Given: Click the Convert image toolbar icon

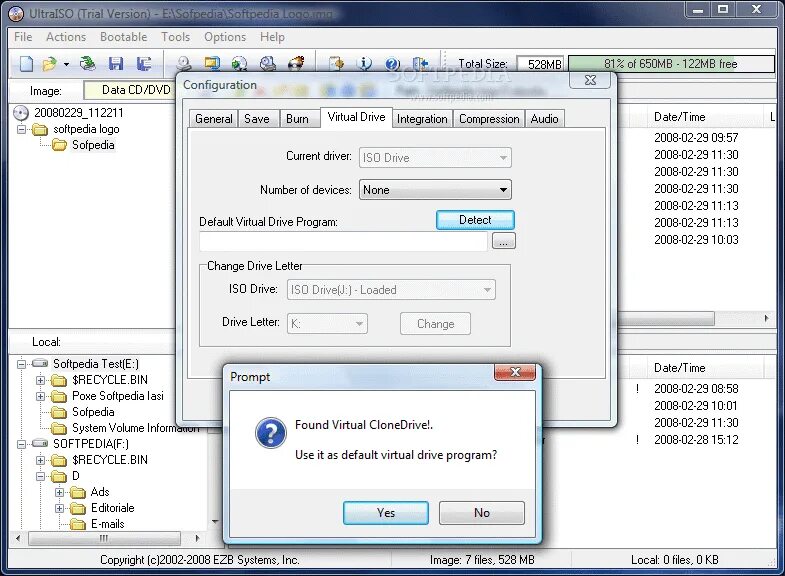Looking at the screenshot, I should click(240, 64).
